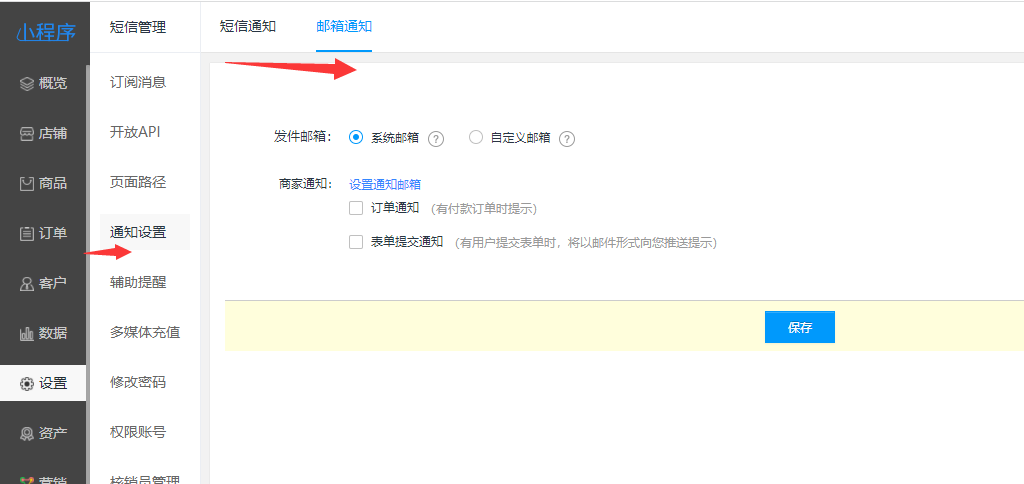Screen dimensions: 1024x484
Task: Switch to the 邮箱通知 tab
Action: [x=344, y=26]
